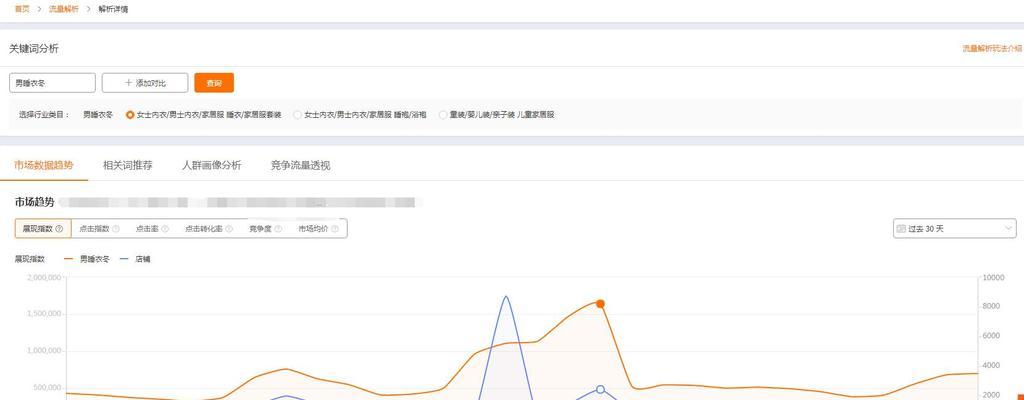This screenshot has height=400, width=1024.
Task: Open help icon beside 展现指数
Action: click(59, 229)
